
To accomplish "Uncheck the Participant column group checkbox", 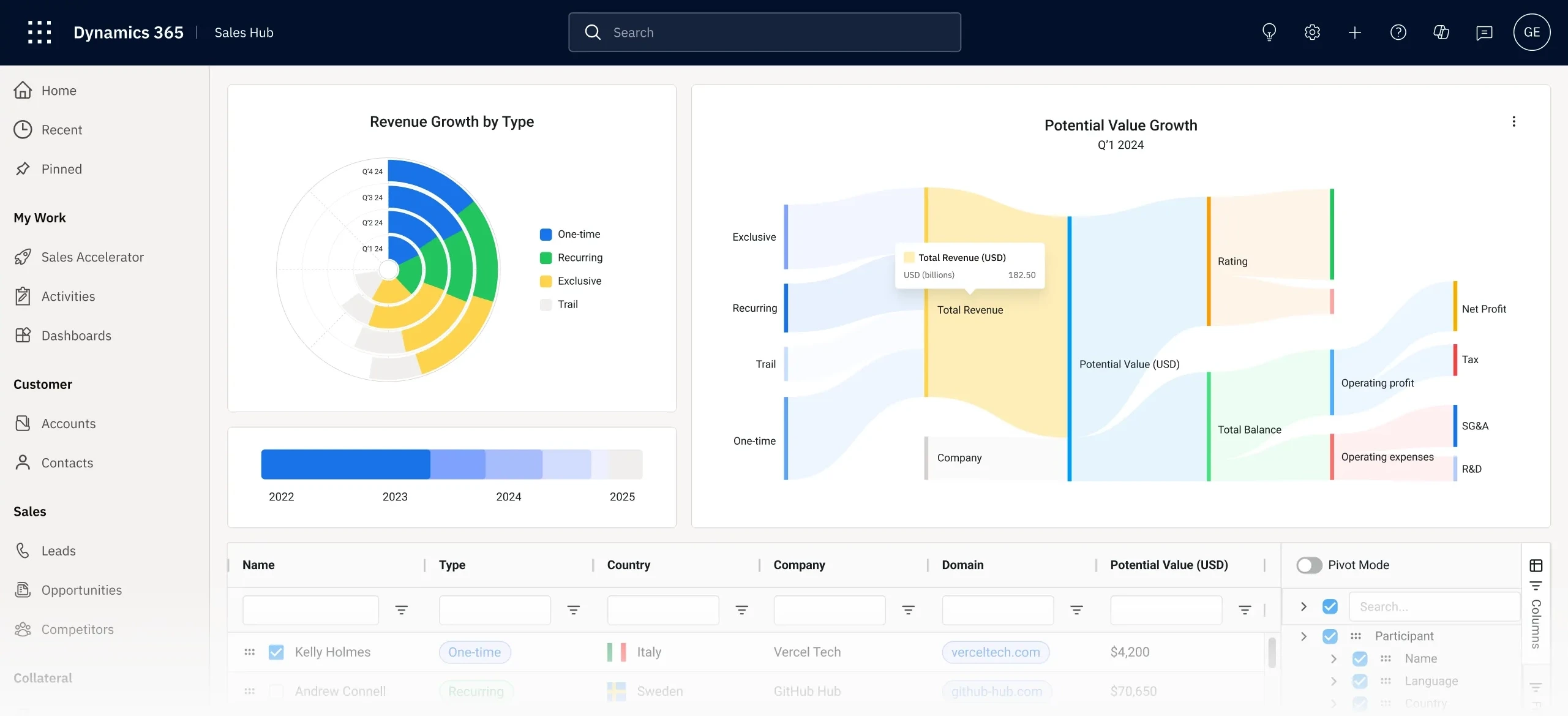I will pos(1330,636).
